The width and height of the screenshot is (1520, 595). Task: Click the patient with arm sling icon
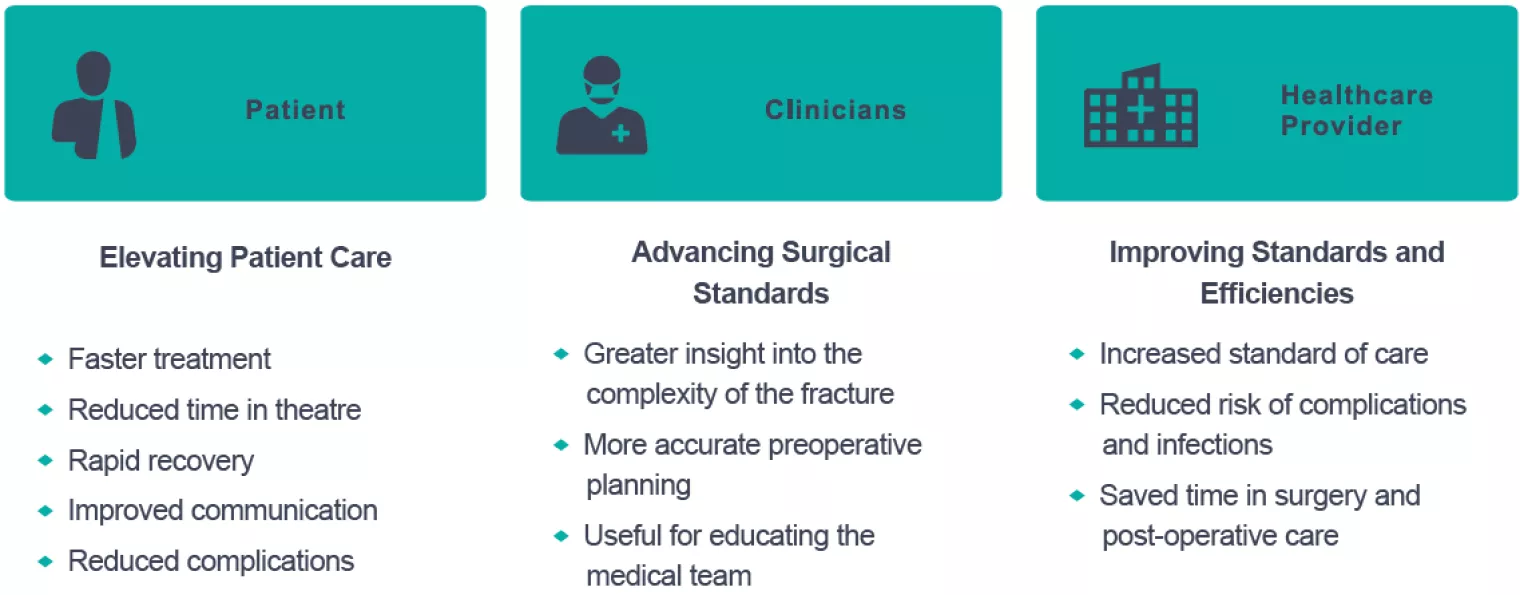click(x=94, y=106)
